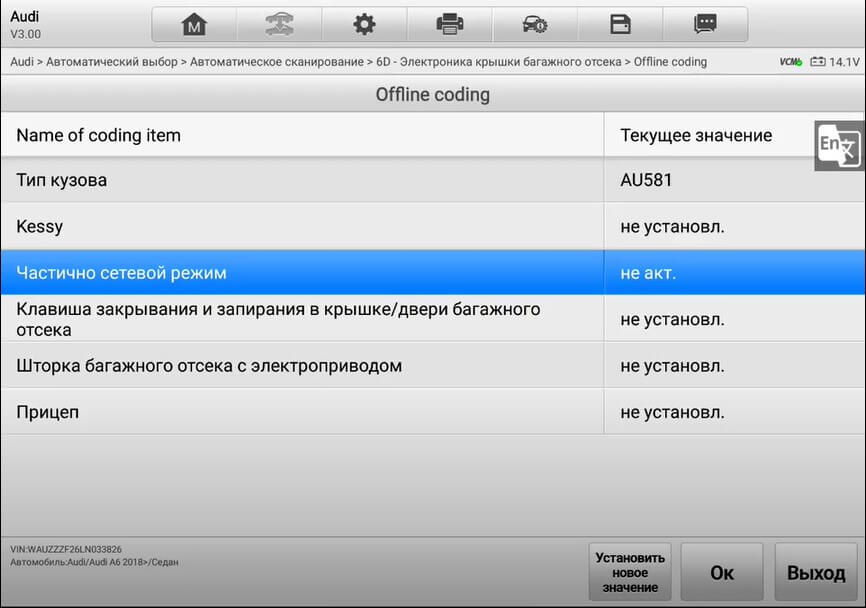
Task: Go to the Home (M) screen
Action: [194, 24]
